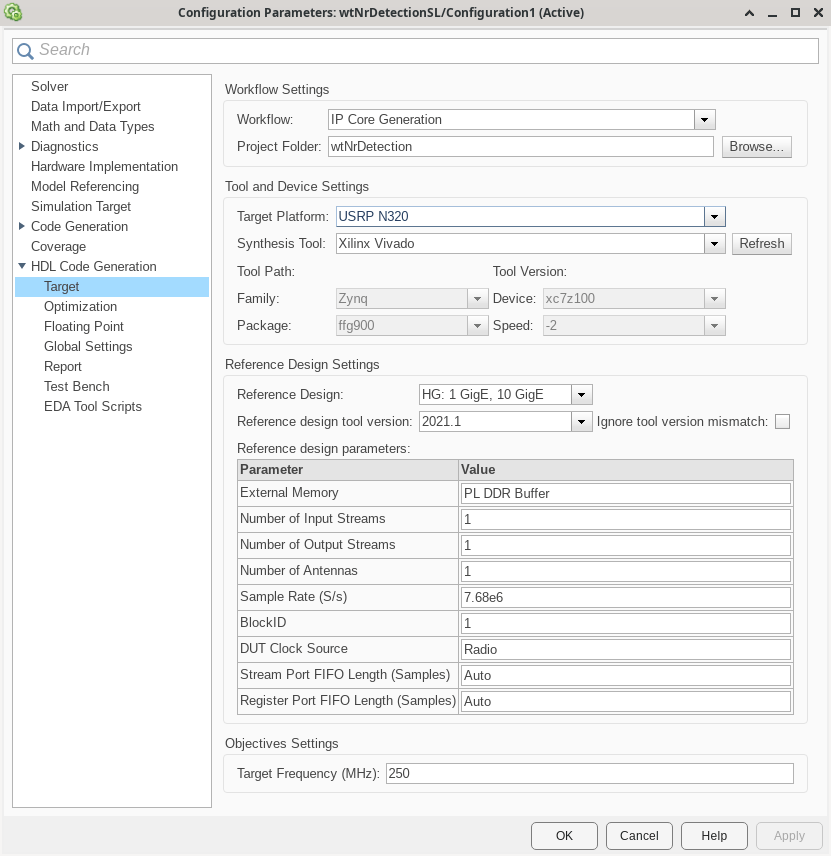831x856 pixels.
Task: Click the Project Folder text field
Action: coord(520,147)
